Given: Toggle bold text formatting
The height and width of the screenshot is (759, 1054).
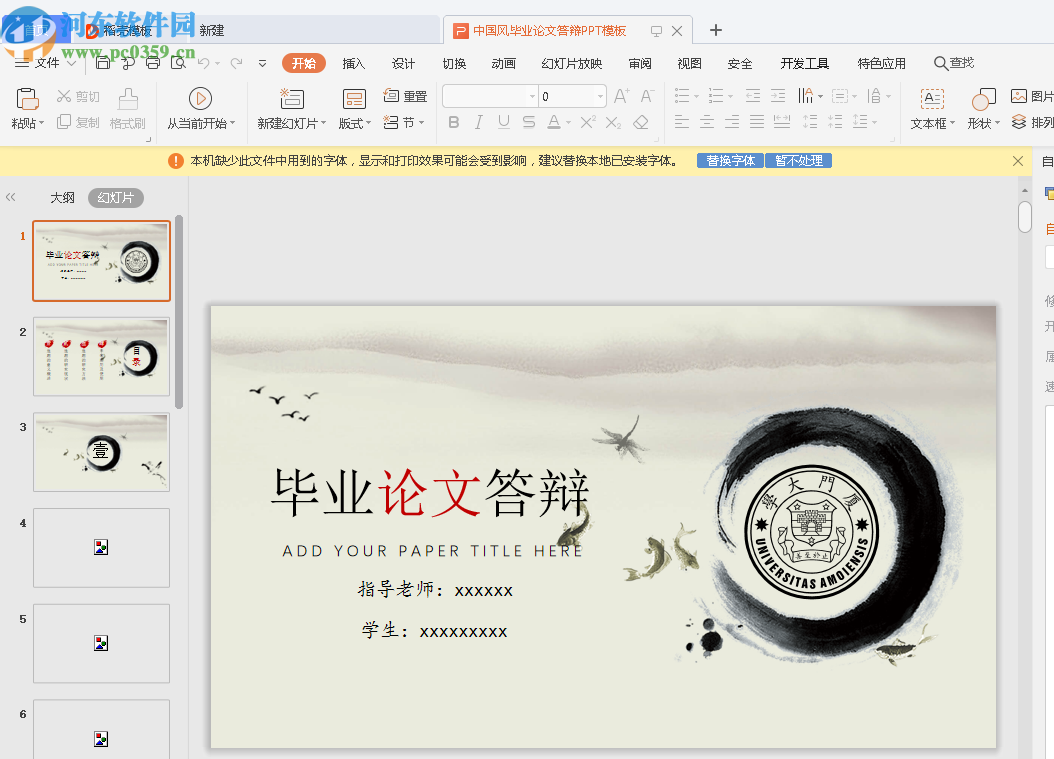Looking at the screenshot, I should point(453,122).
